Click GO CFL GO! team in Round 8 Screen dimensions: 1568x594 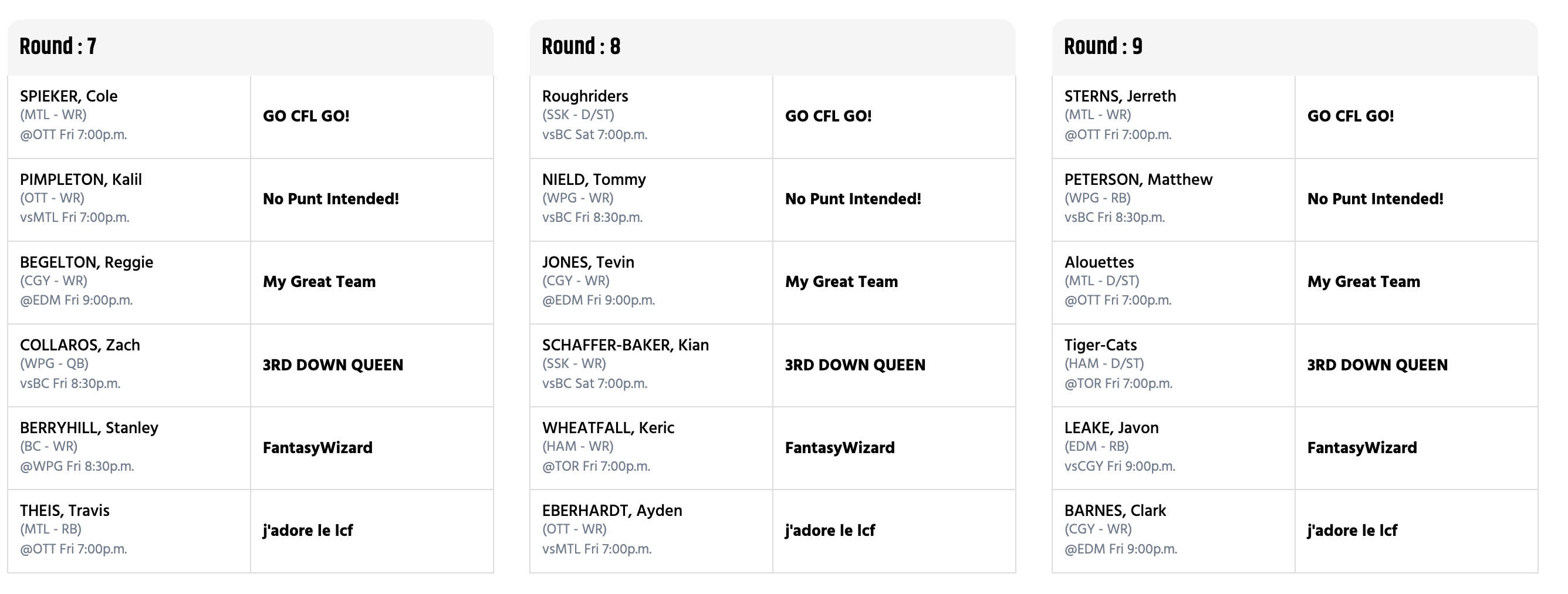(829, 116)
